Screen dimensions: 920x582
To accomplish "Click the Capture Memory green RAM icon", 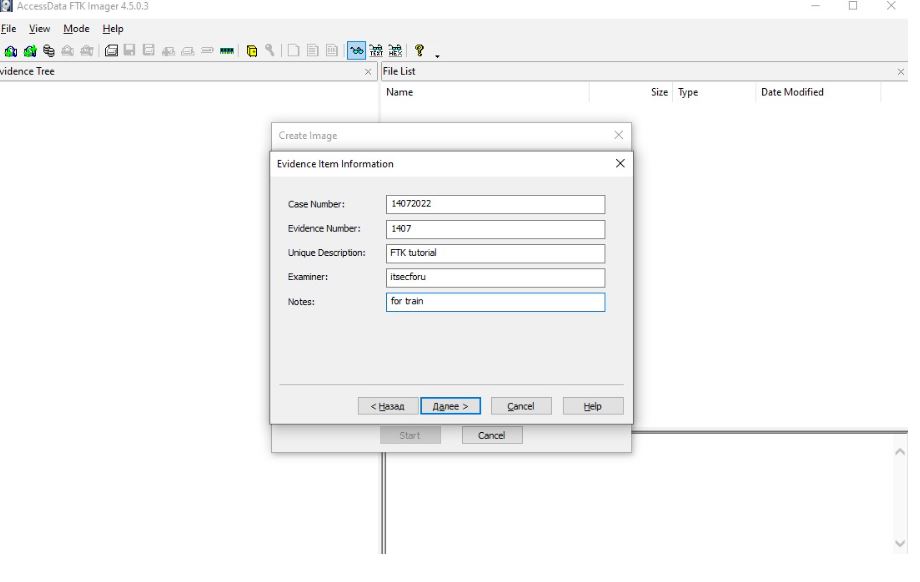I will 226,51.
